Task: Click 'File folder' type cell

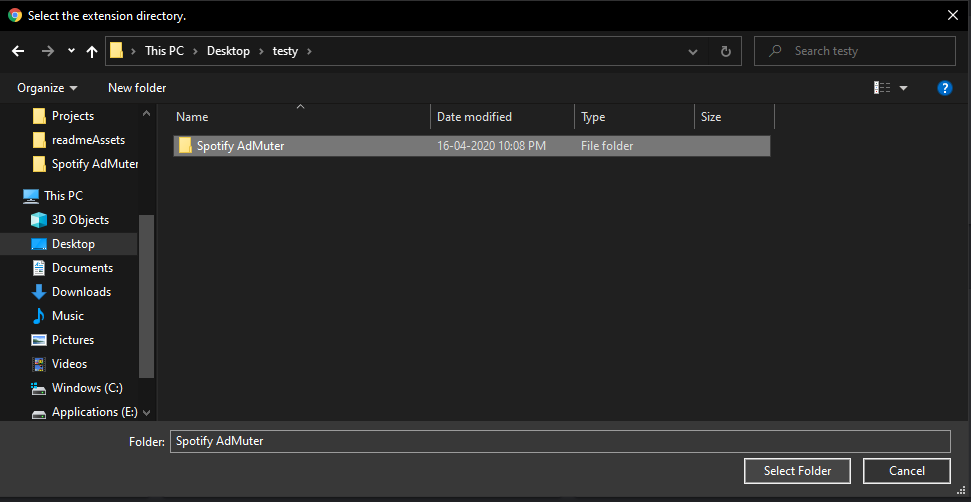Action: click(607, 146)
